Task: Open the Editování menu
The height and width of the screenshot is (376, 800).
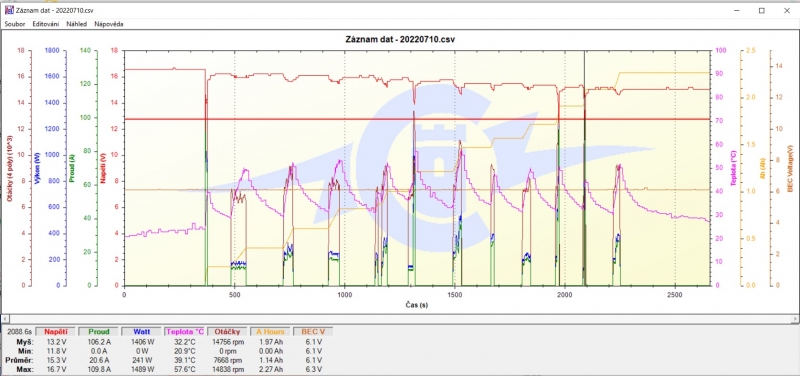Action: [46, 24]
